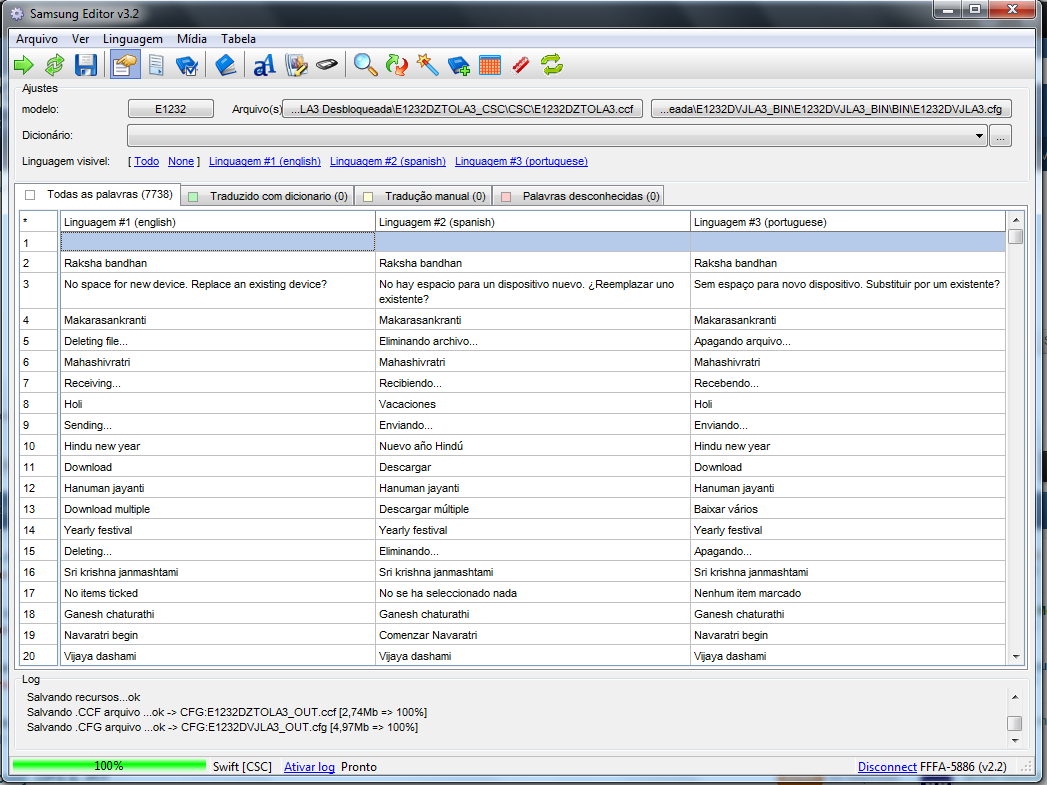Open the Ver menu
The image size is (1047, 785).
(80, 39)
